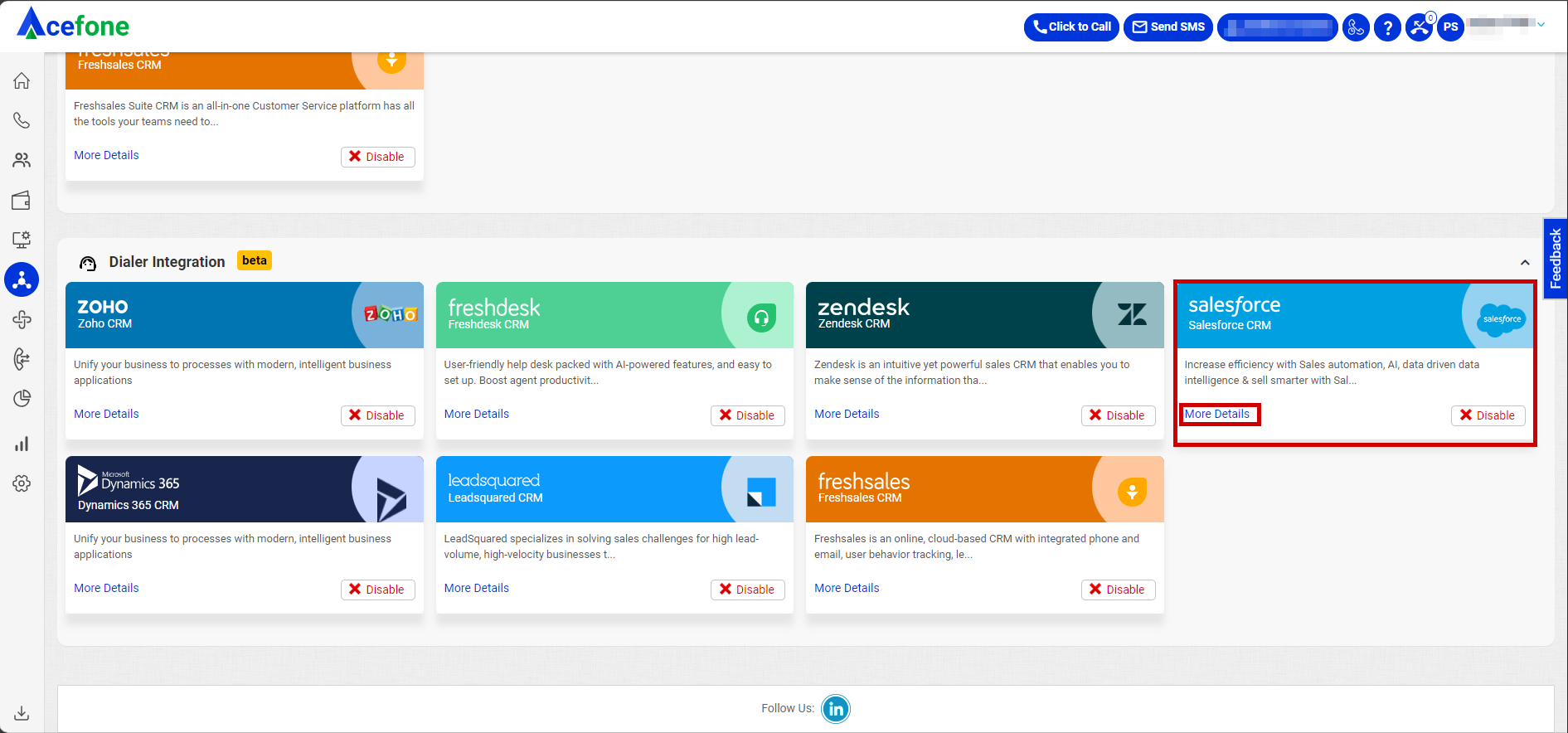Click the Salesforce cloud logo
The image size is (1568, 733).
(x=1502, y=319)
